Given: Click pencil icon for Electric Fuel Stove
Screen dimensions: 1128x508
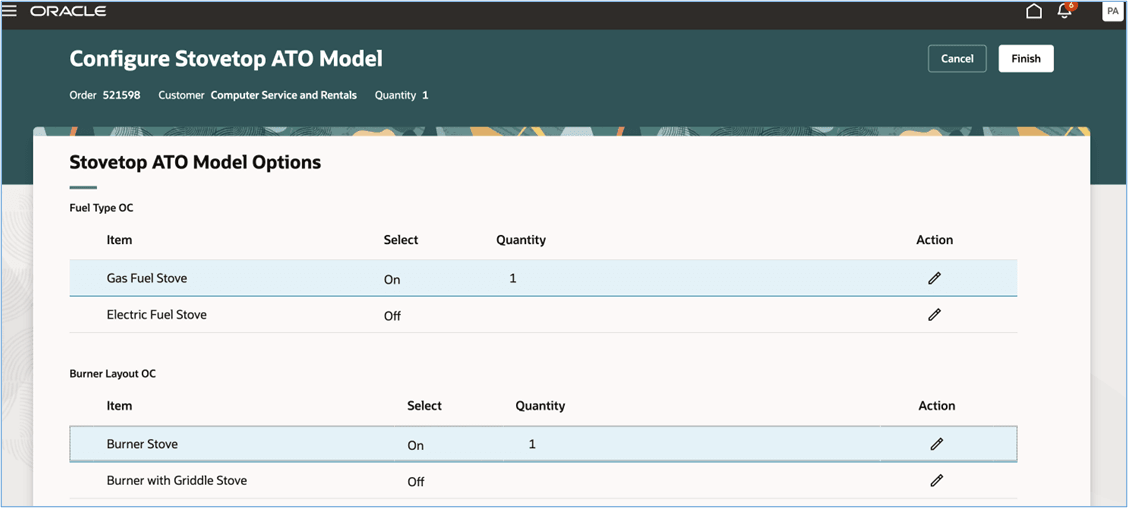Looking at the screenshot, I should coord(934,315).
